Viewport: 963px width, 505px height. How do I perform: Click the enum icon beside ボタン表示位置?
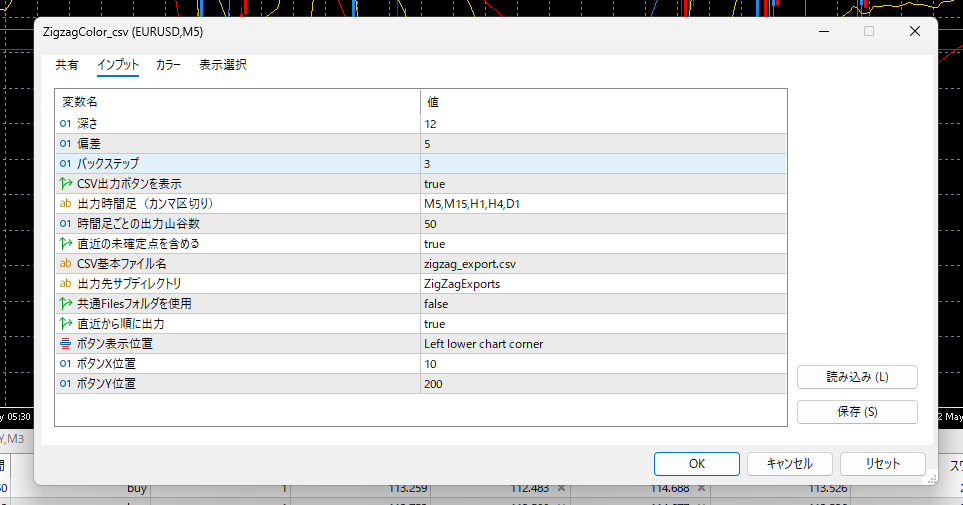point(66,343)
